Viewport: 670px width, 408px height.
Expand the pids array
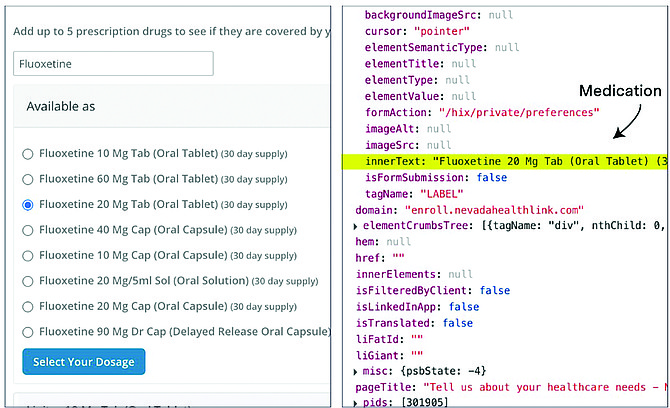356,402
